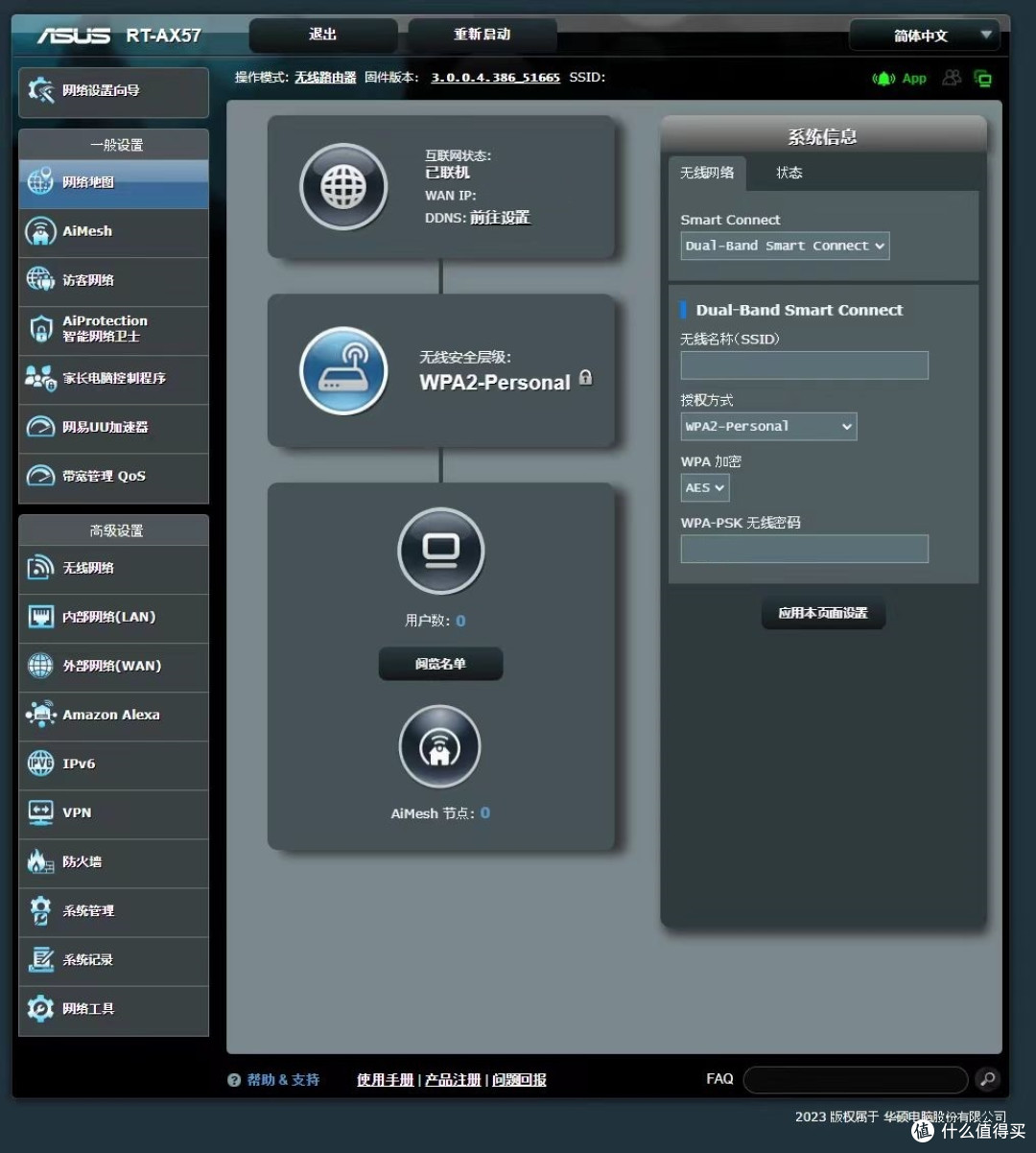Open the 简体中文 language dropdown
The height and width of the screenshot is (1153, 1036).
point(925,35)
